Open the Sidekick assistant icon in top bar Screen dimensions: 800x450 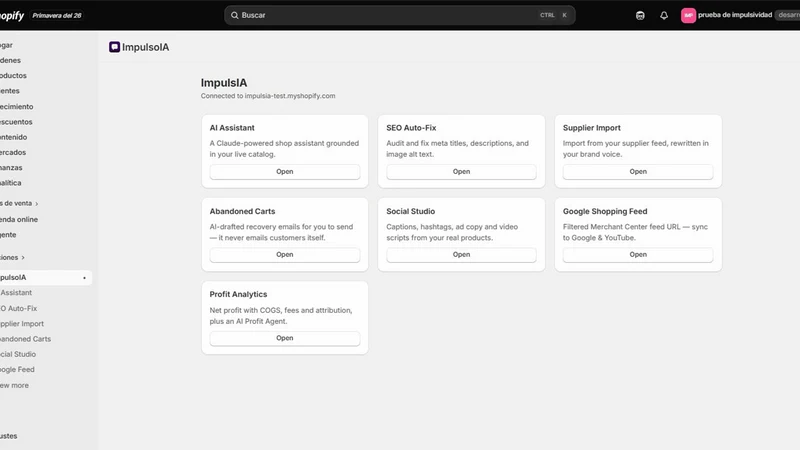pyautogui.click(x=640, y=15)
